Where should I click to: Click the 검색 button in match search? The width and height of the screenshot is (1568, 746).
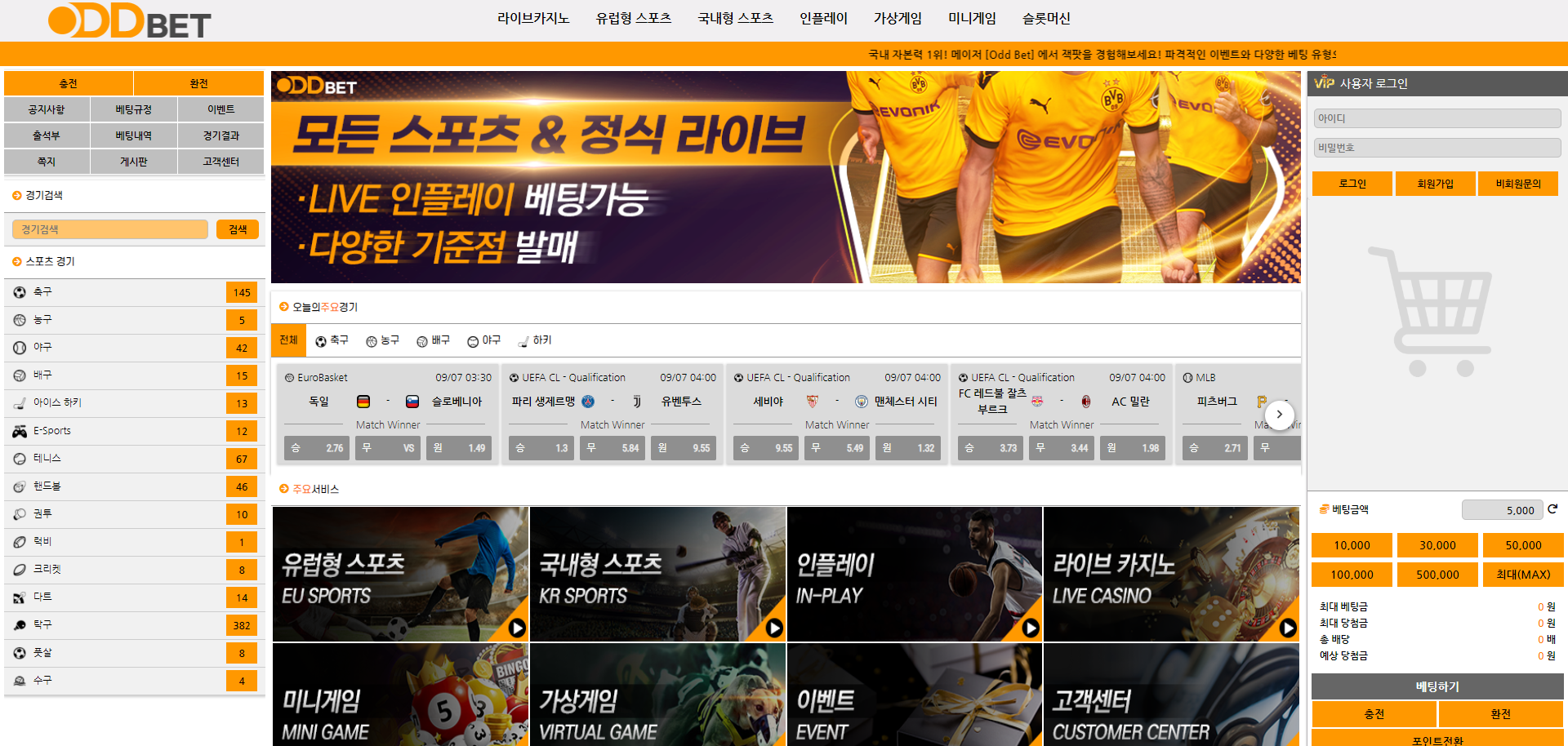coord(238,229)
